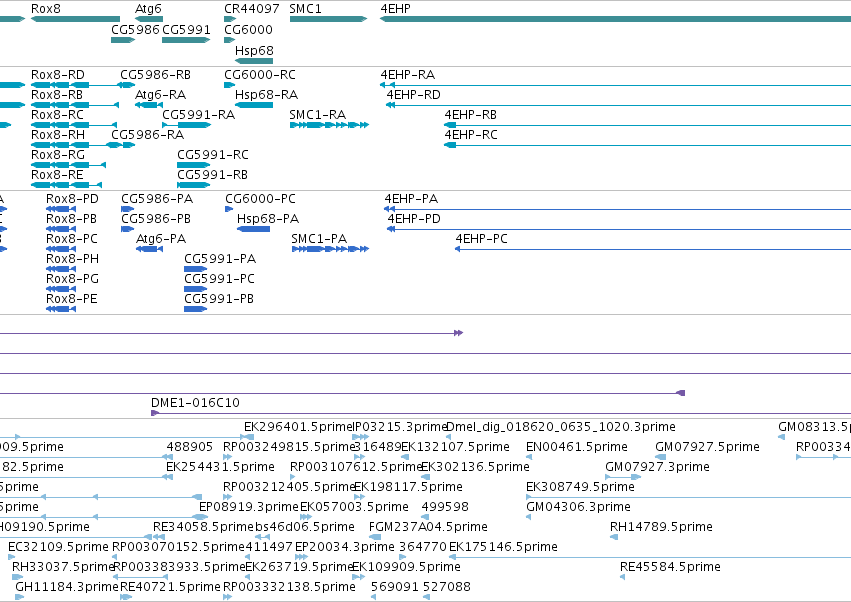
Task: Select the CG5986 gene label
Action: point(135,29)
